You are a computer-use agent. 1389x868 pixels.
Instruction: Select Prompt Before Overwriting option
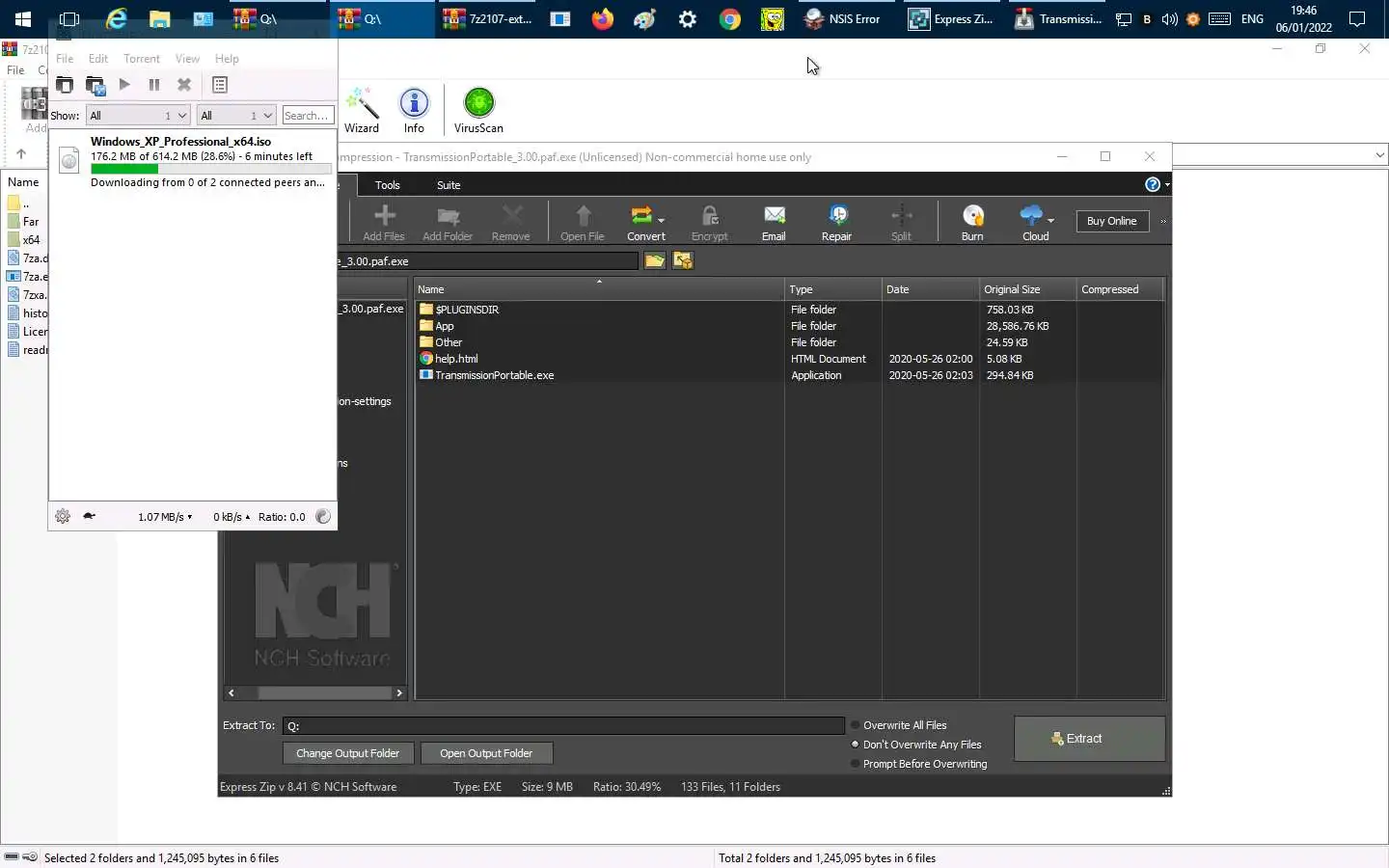point(919,764)
